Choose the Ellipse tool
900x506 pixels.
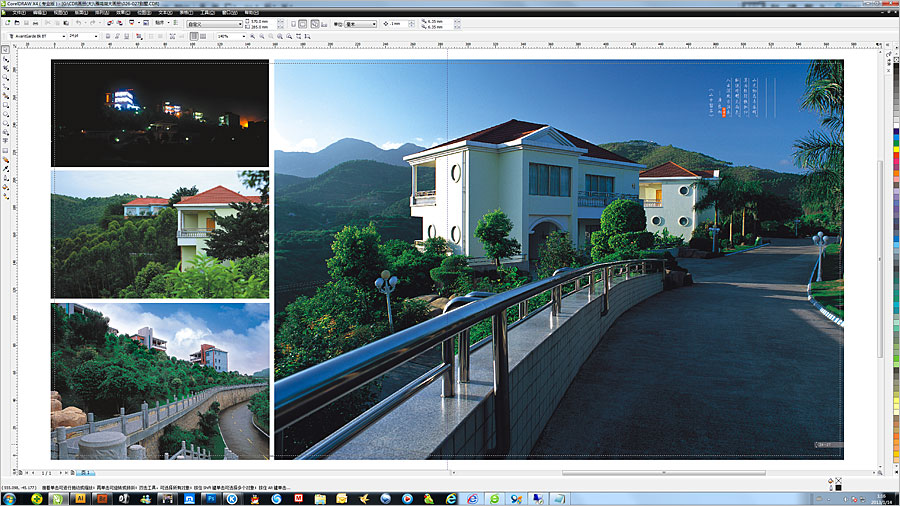point(6,113)
